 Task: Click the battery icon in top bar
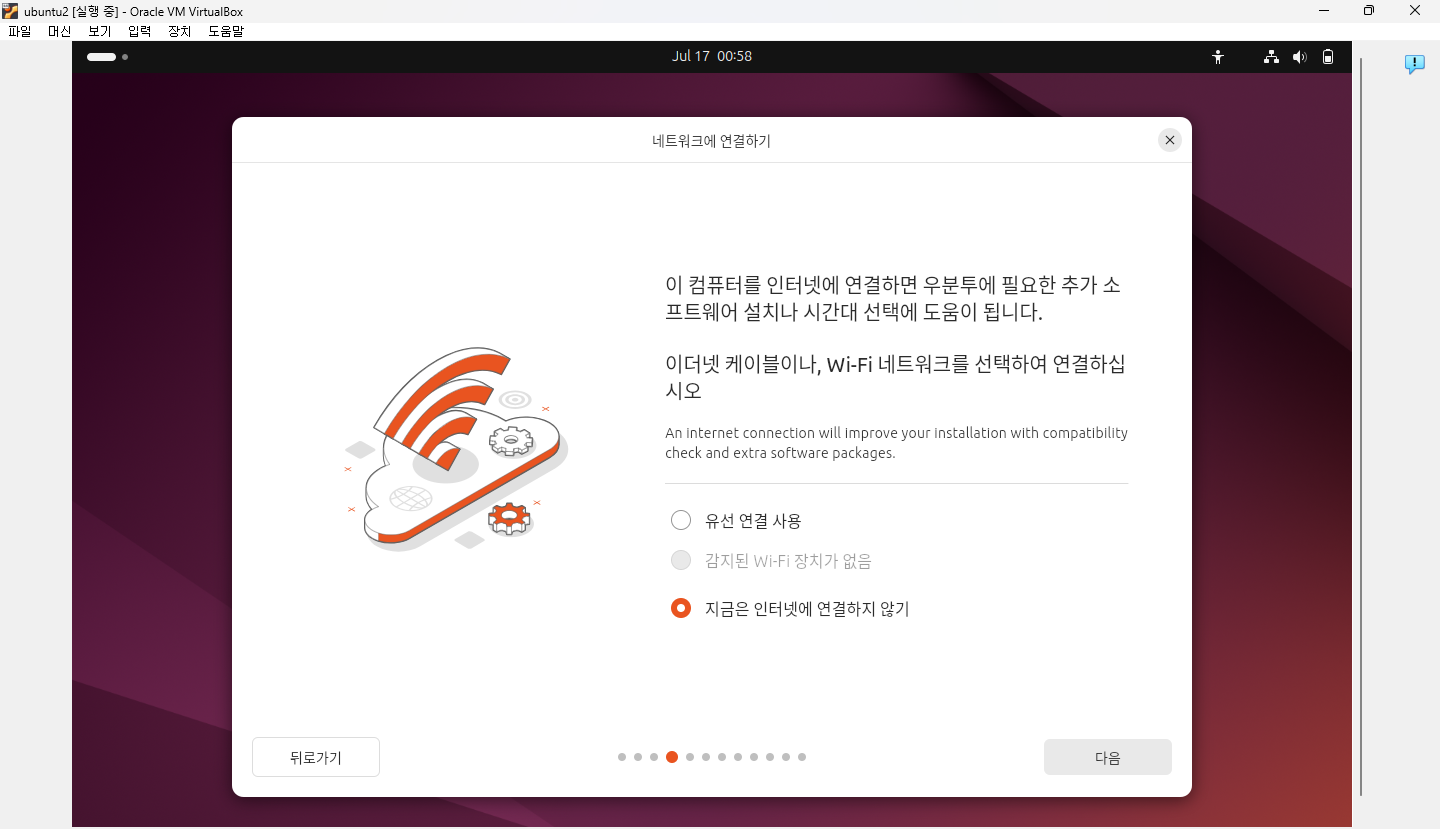tap(1328, 57)
